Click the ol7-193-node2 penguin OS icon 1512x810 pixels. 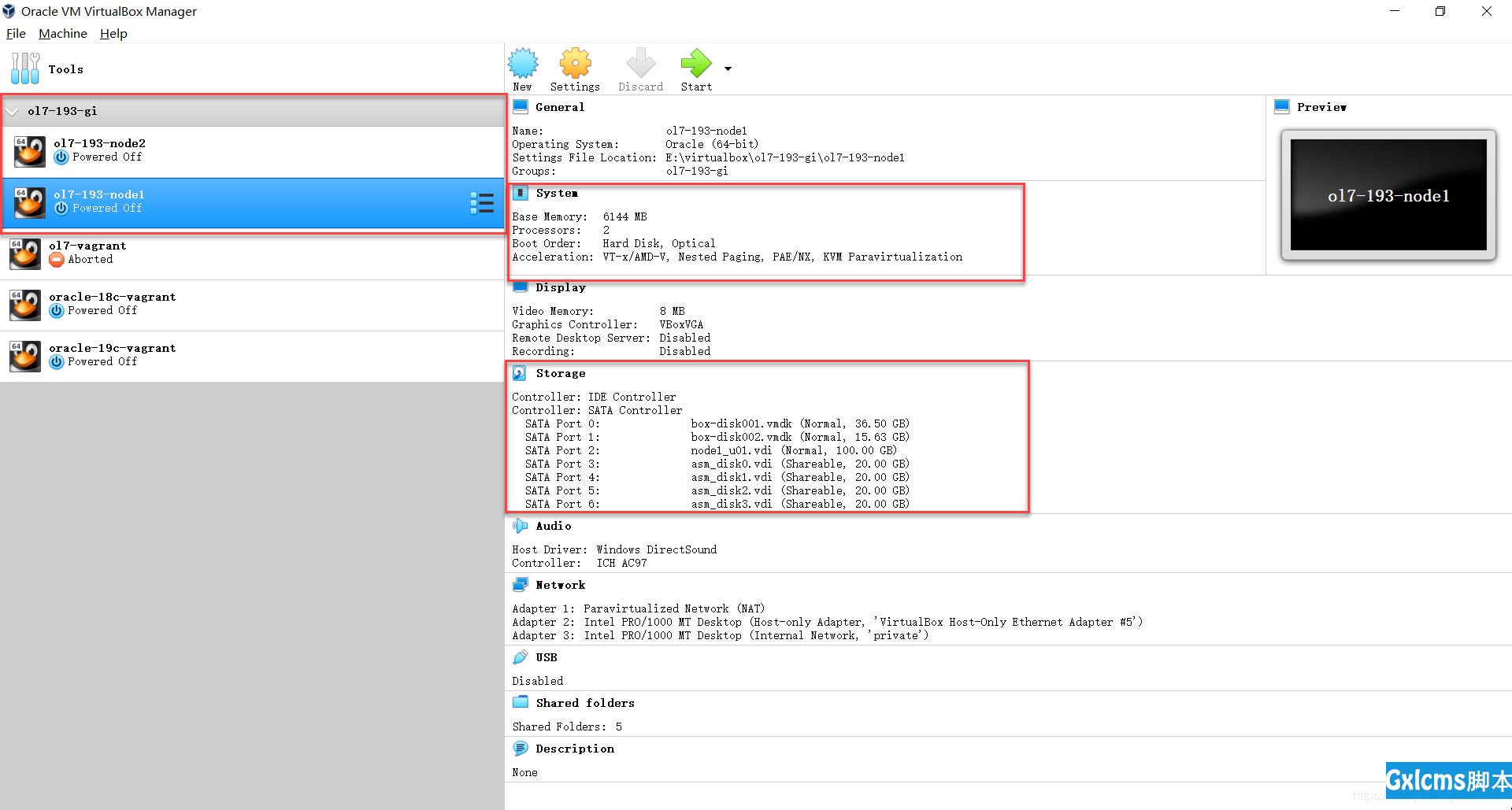pyautogui.click(x=30, y=151)
